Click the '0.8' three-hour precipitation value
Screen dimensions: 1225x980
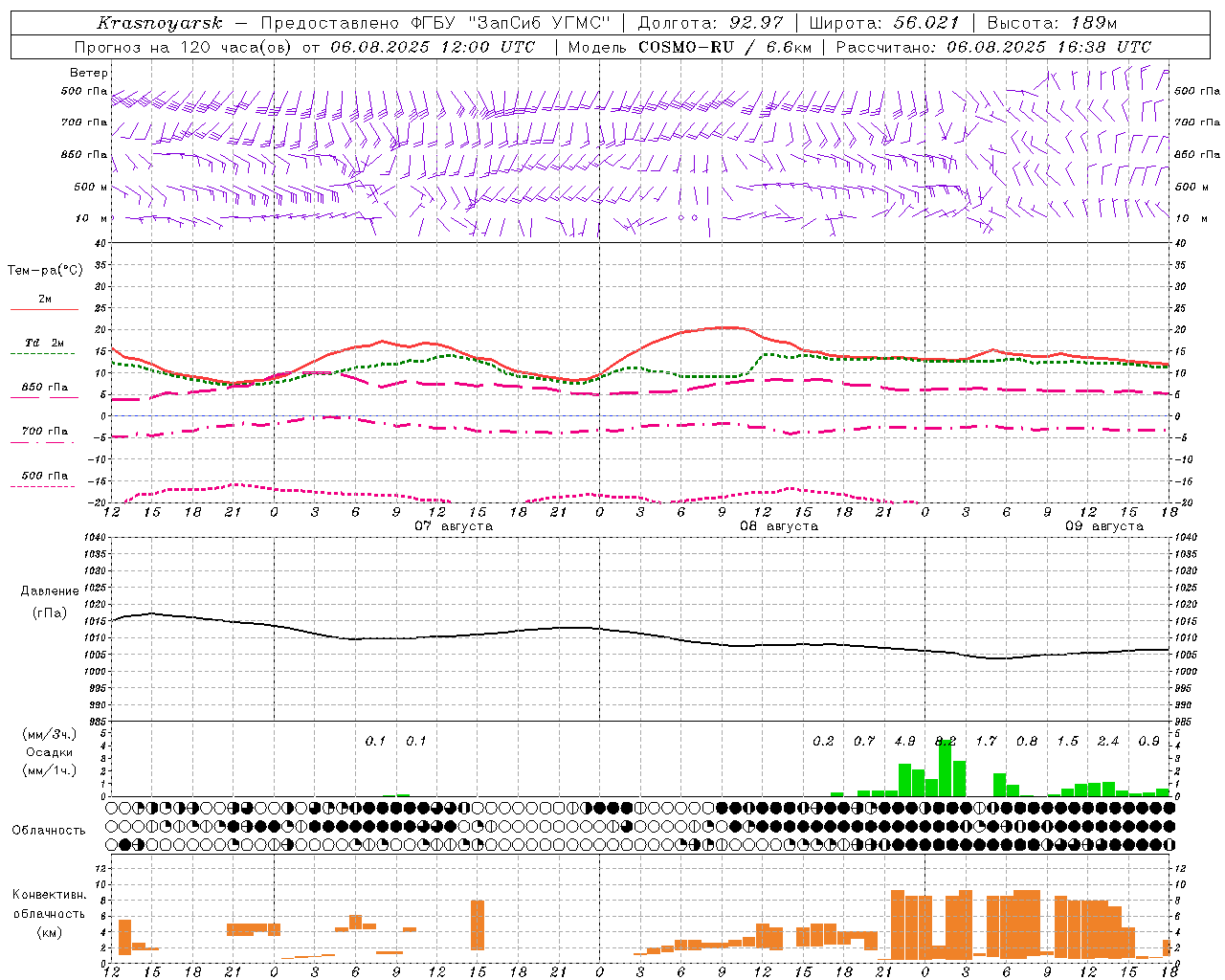point(1027,741)
